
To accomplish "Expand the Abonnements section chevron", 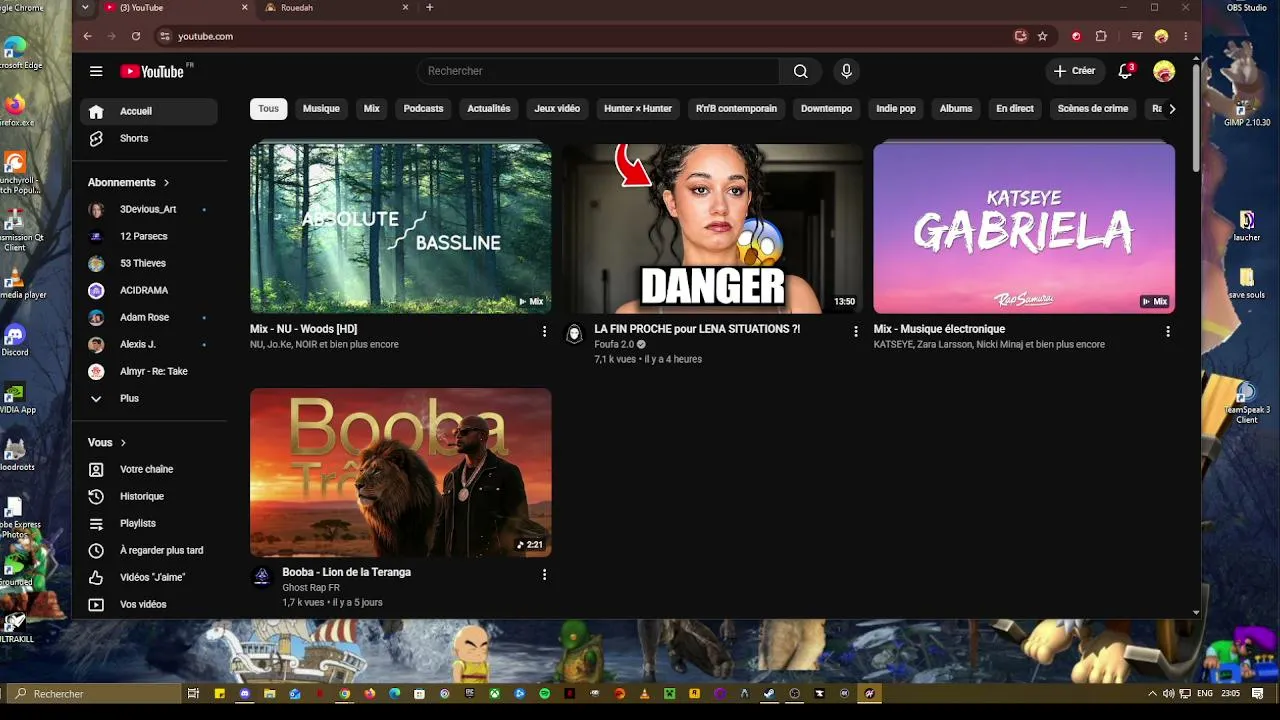I will (166, 182).
